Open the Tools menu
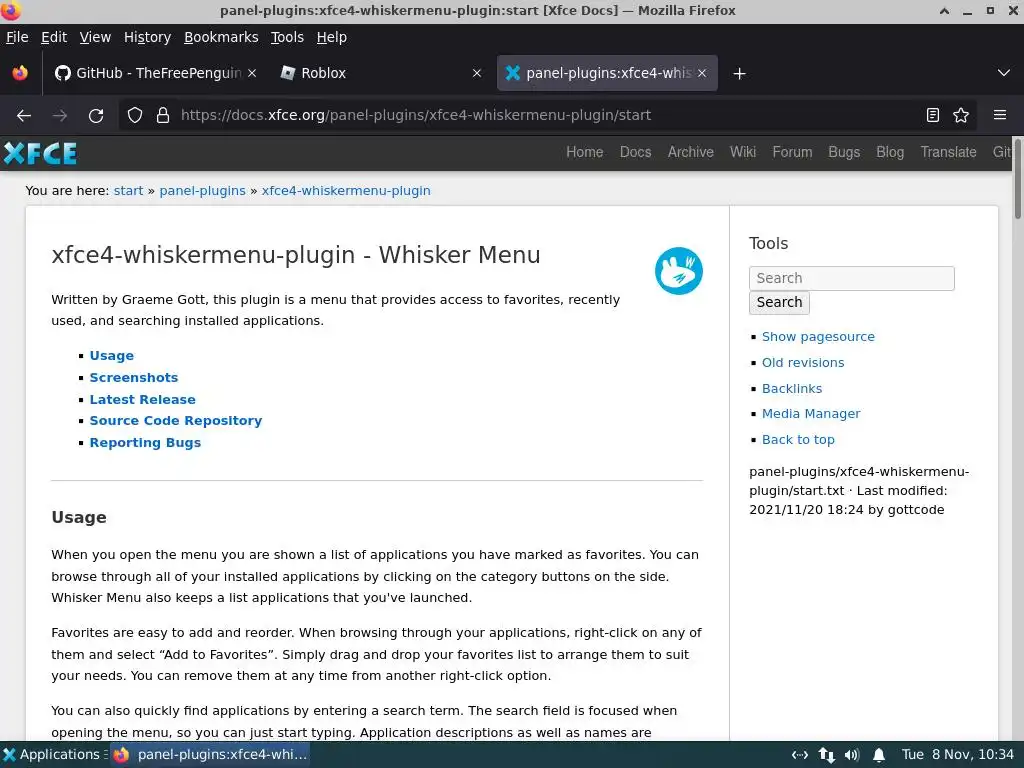The width and height of the screenshot is (1024, 768). point(287,37)
